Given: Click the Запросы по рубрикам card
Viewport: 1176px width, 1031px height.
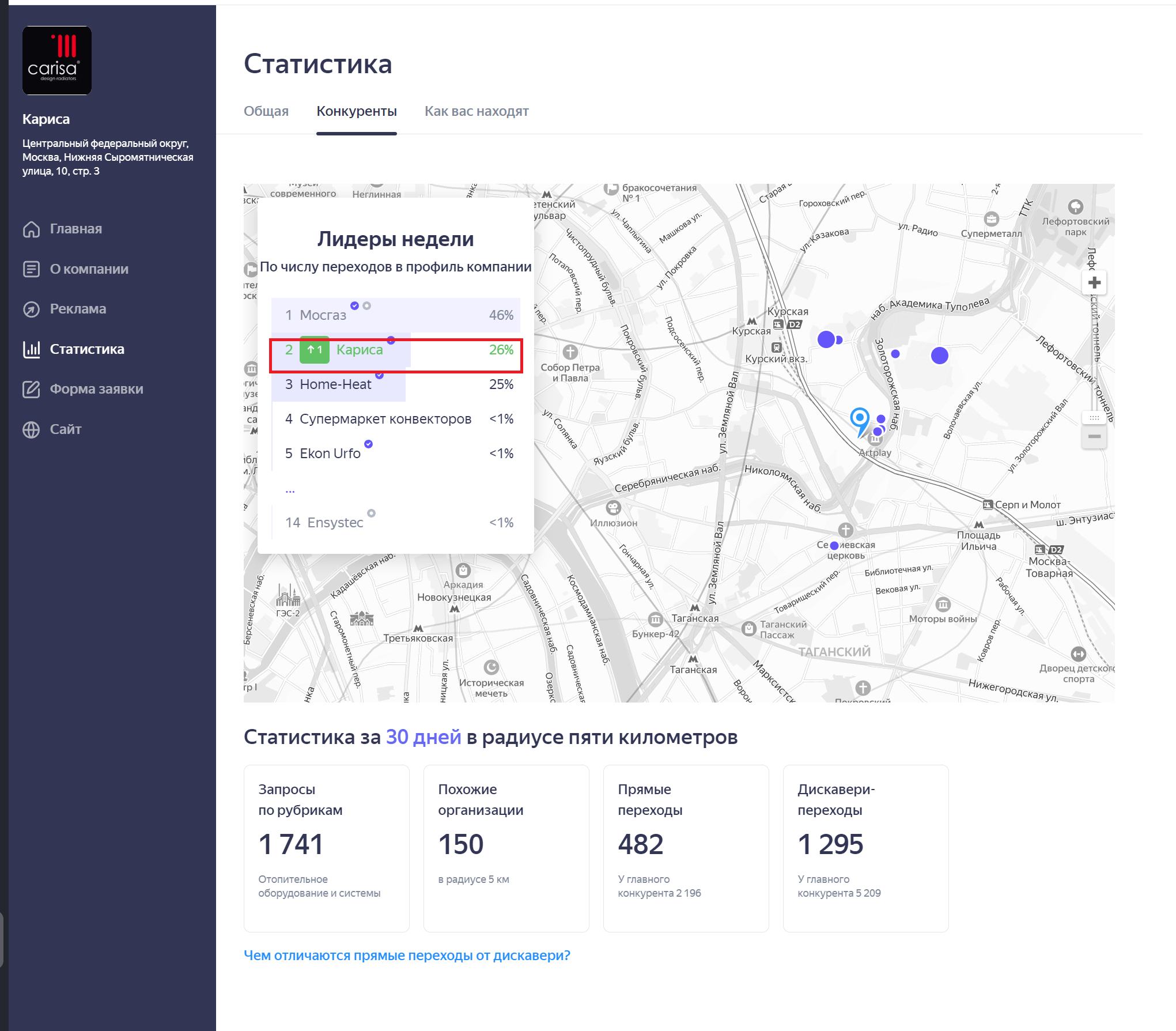Looking at the screenshot, I should pyautogui.click(x=326, y=848).
